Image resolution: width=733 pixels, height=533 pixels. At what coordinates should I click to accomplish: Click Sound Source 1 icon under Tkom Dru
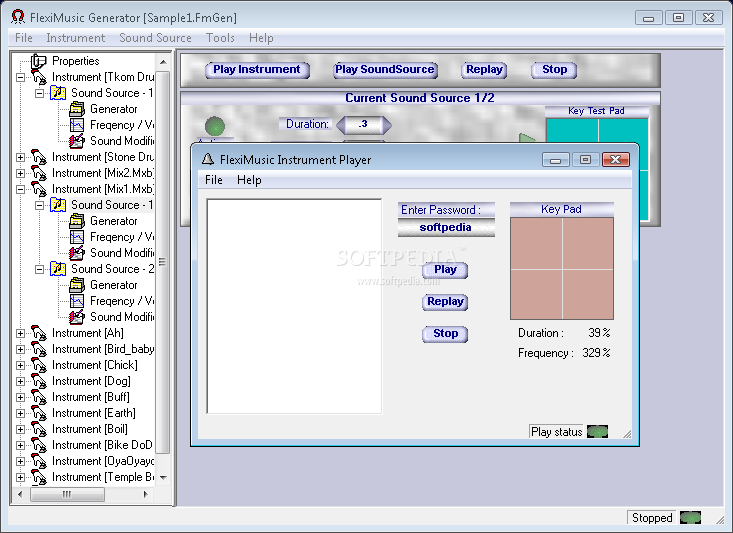[x=58, y=93]
